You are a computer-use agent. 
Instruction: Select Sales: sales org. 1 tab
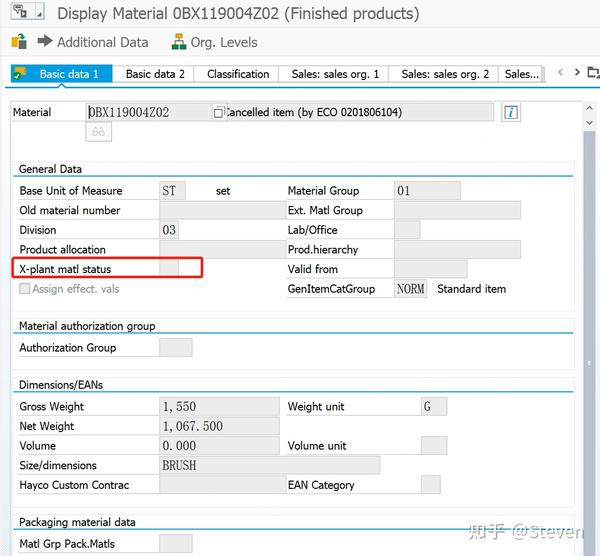click(x=335, y=74)
